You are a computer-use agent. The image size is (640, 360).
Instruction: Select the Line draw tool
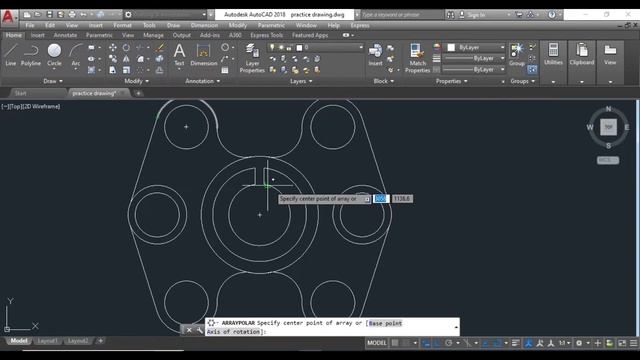[x=11, y=54]
